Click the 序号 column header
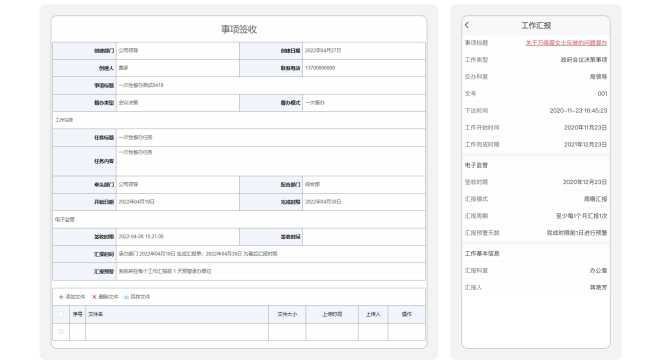 [x=77, y=314]
